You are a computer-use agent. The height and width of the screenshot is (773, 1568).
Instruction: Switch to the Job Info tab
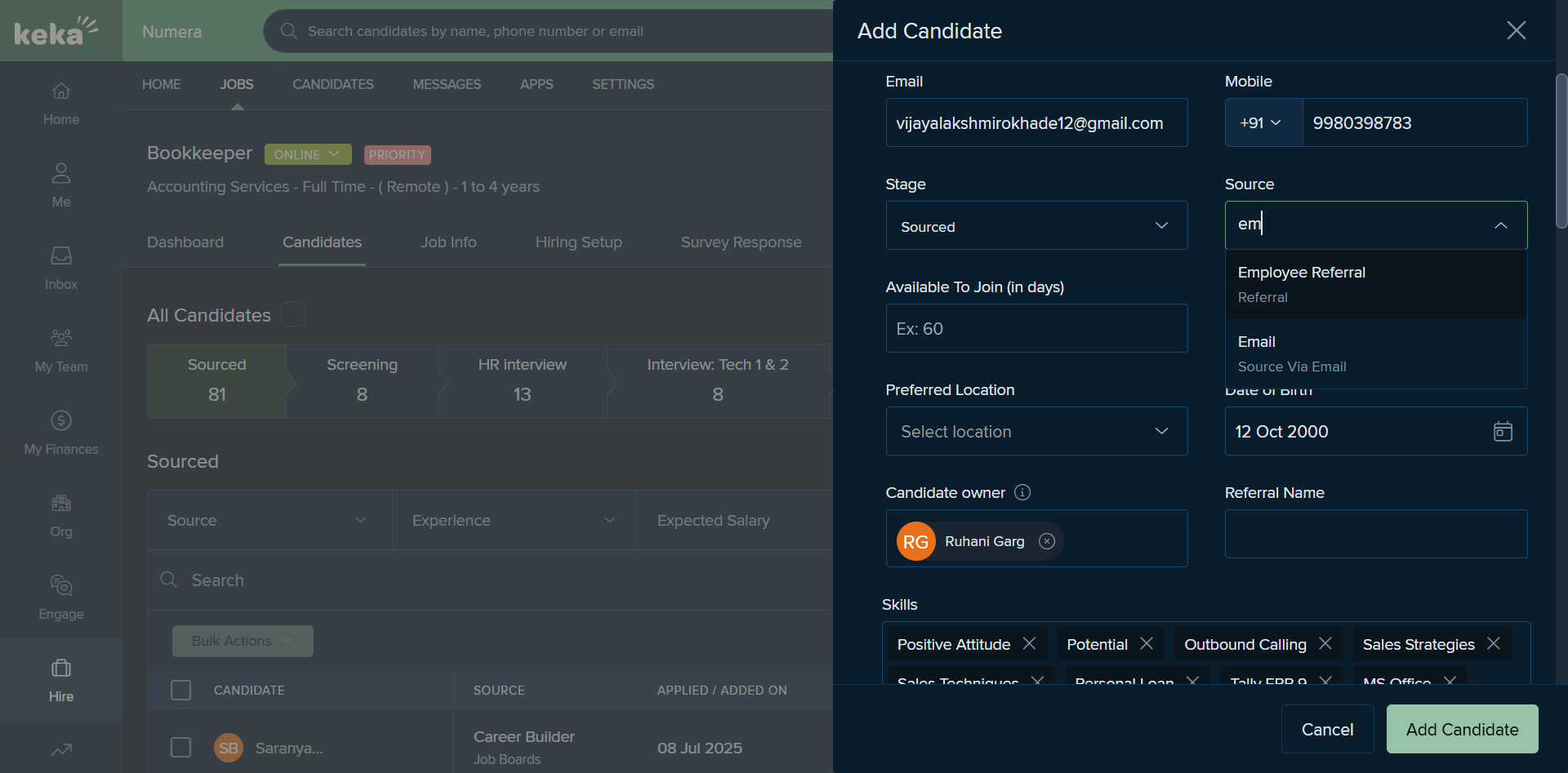pos(448,242)
